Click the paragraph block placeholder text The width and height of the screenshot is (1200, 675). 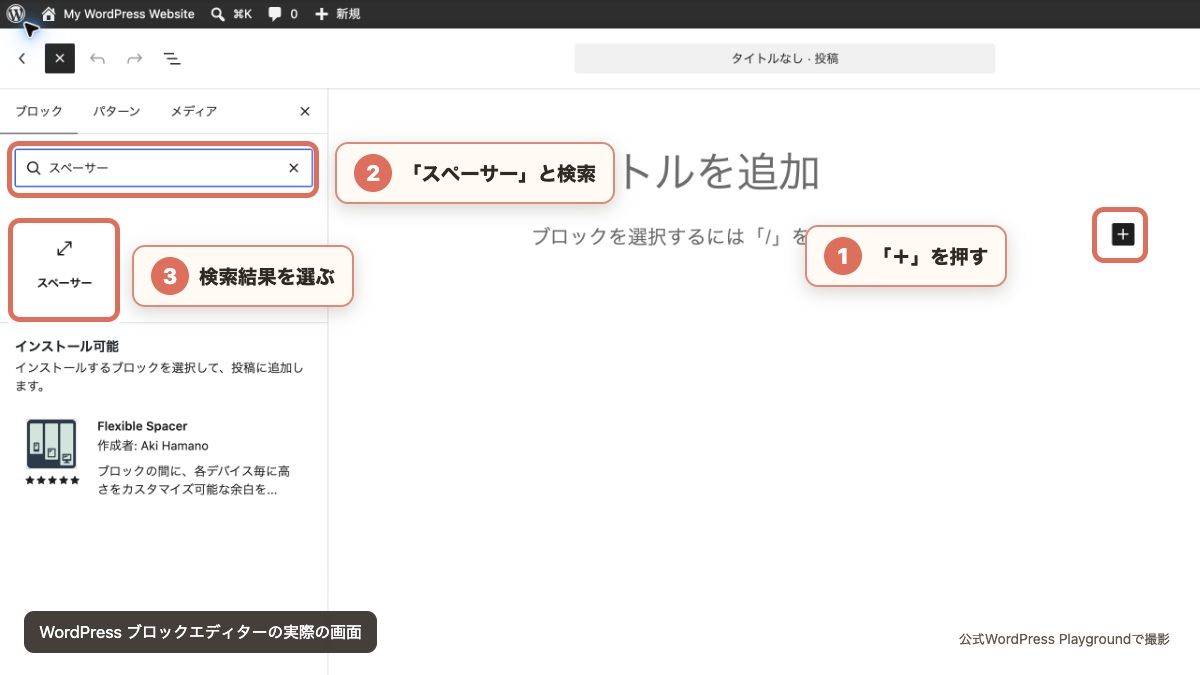pos(670,237)
